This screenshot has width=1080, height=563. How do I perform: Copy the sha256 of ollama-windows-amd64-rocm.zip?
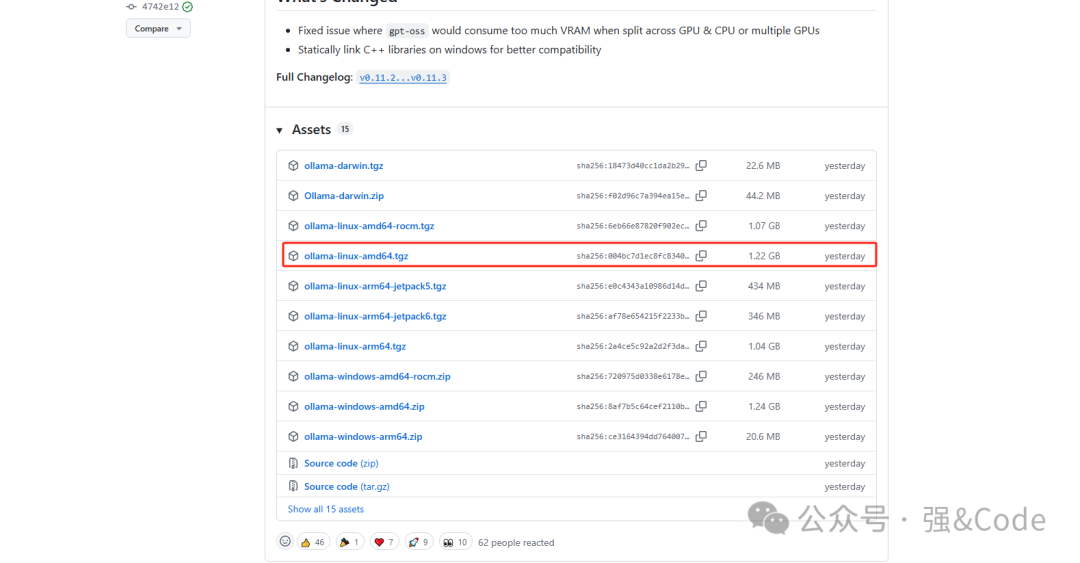pyautogui.click(x=701, y=376)
